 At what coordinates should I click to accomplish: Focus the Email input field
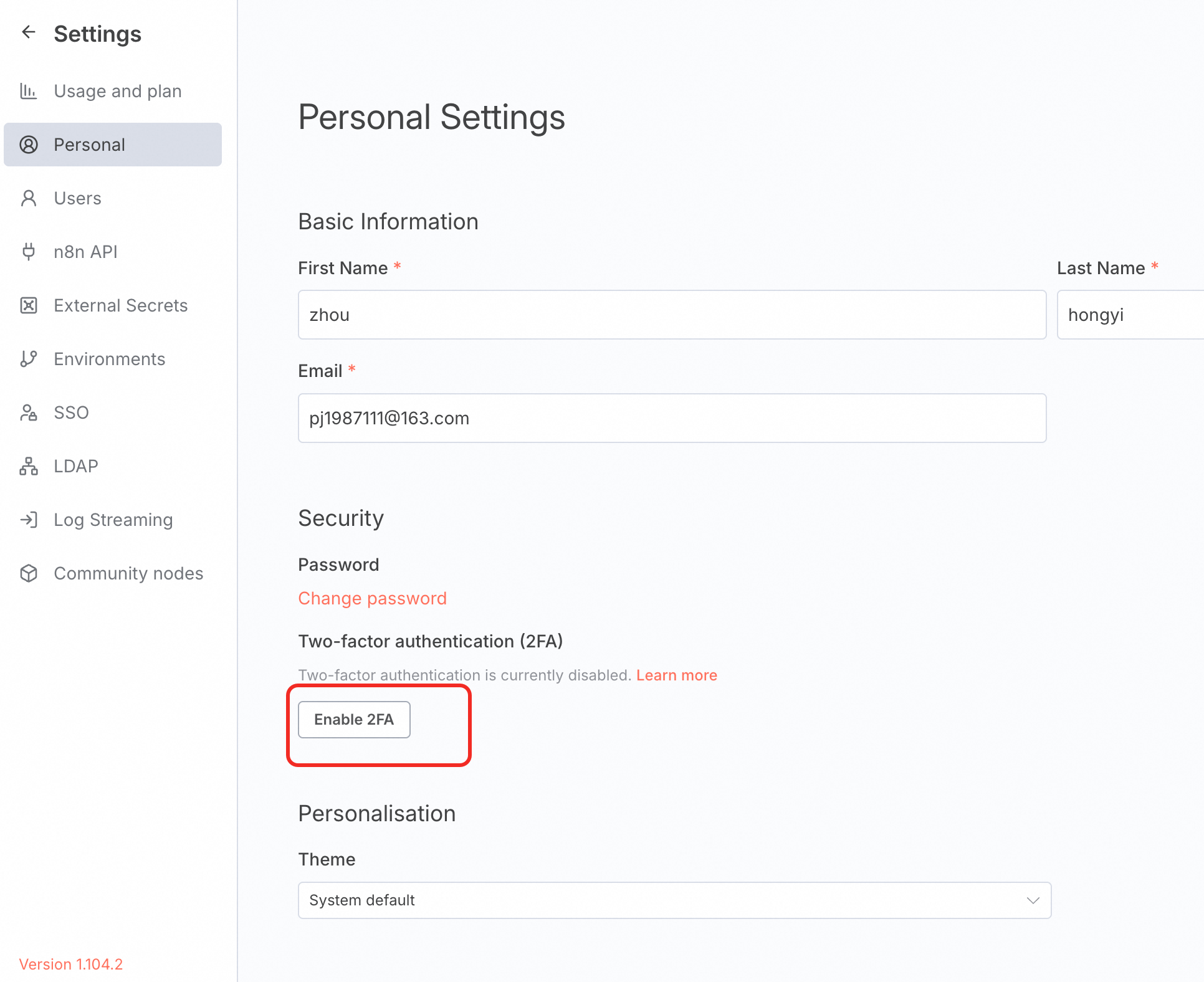pyautogui.click(x=671, y=418)
